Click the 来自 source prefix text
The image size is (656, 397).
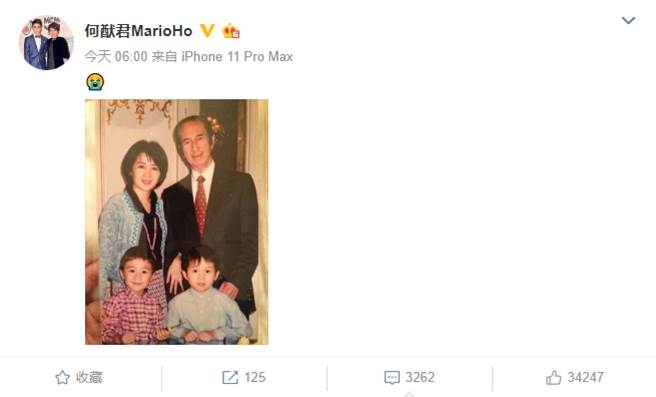pyautogui.click(x=164, y=56)
